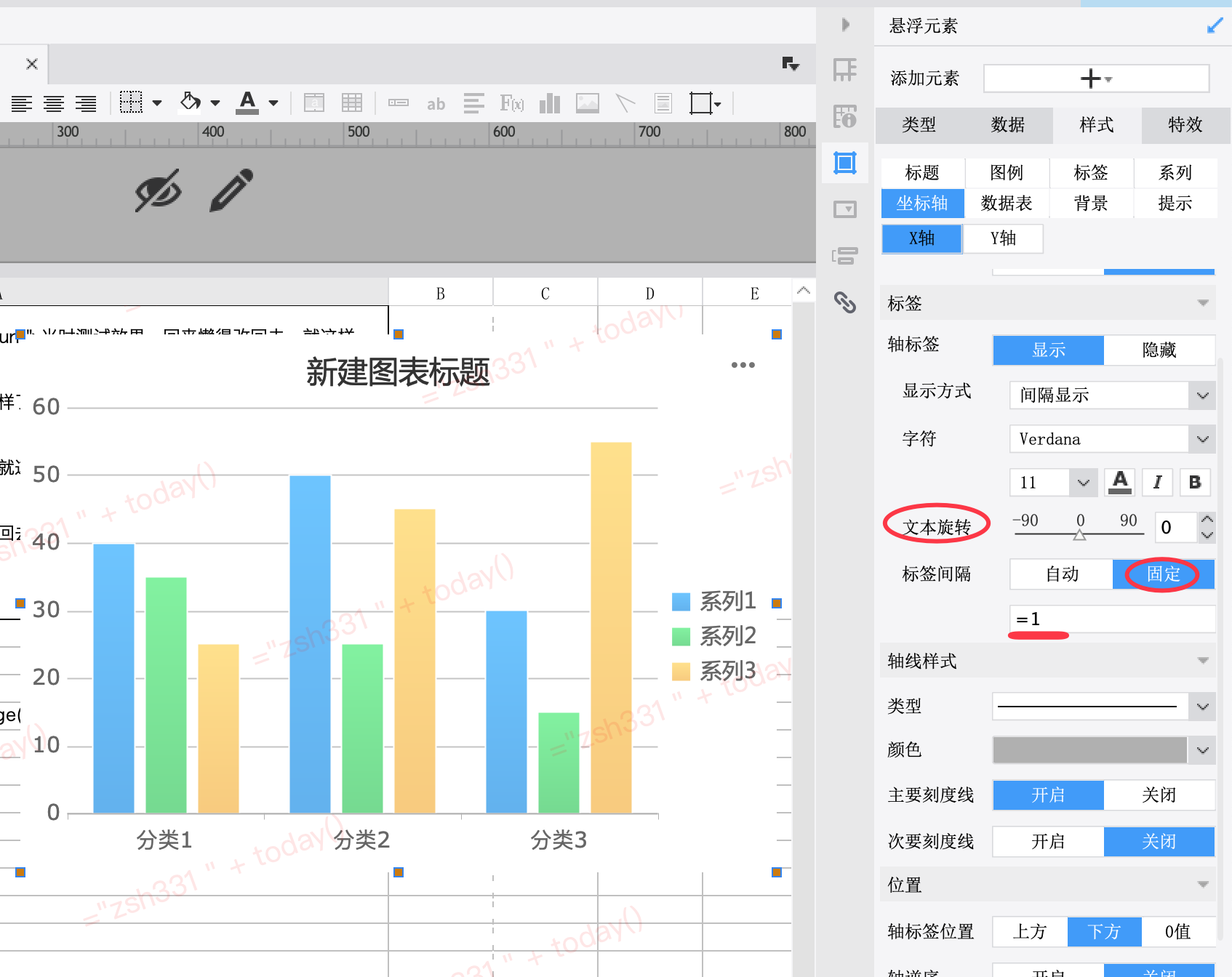
Task: Collapse the 轴线样式 section
Action: click(1203, 661)
